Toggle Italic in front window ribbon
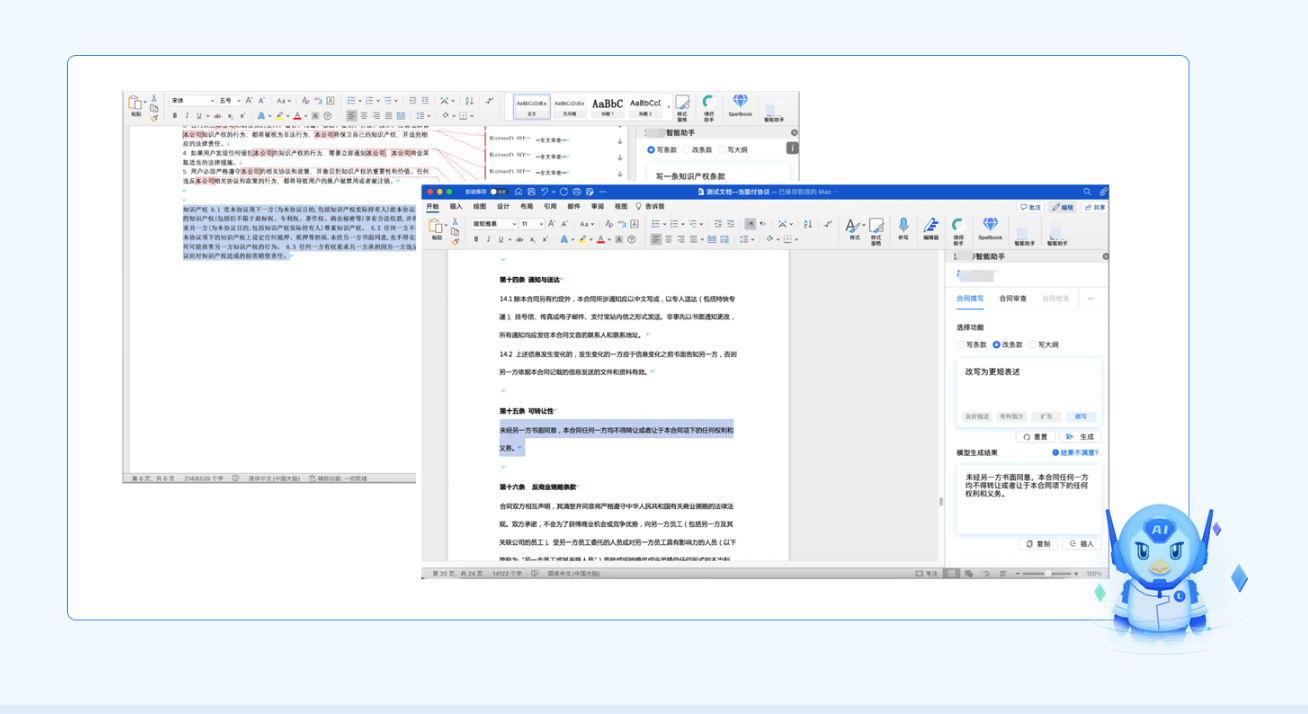Viewport: 1308px width, 714px height. tap(488, 240)
